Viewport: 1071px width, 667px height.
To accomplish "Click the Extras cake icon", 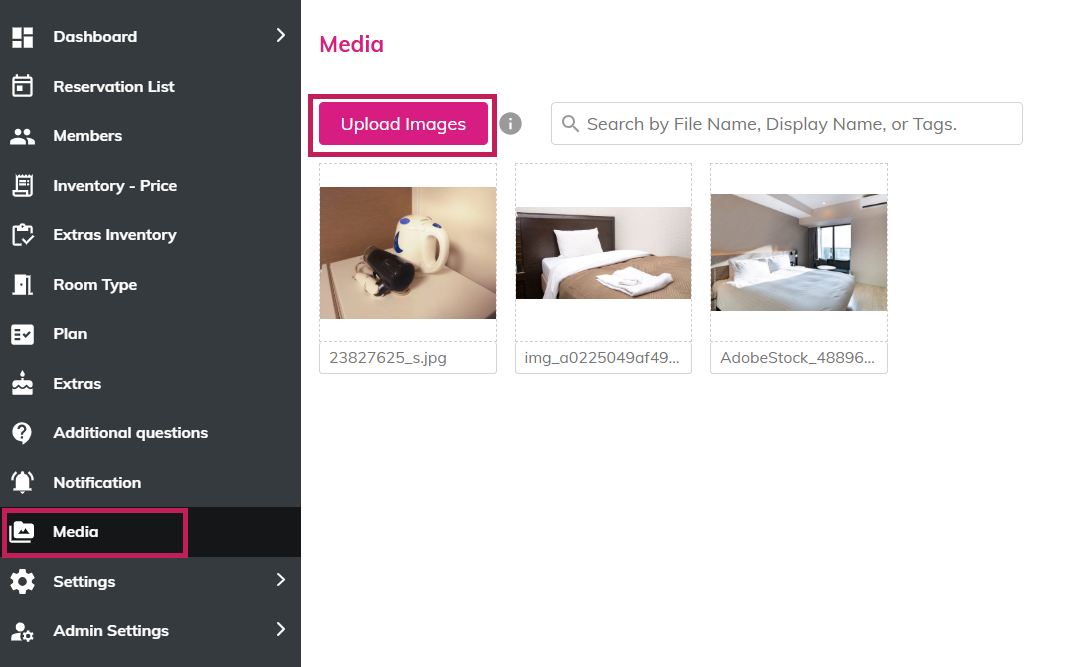I will 22,384.
